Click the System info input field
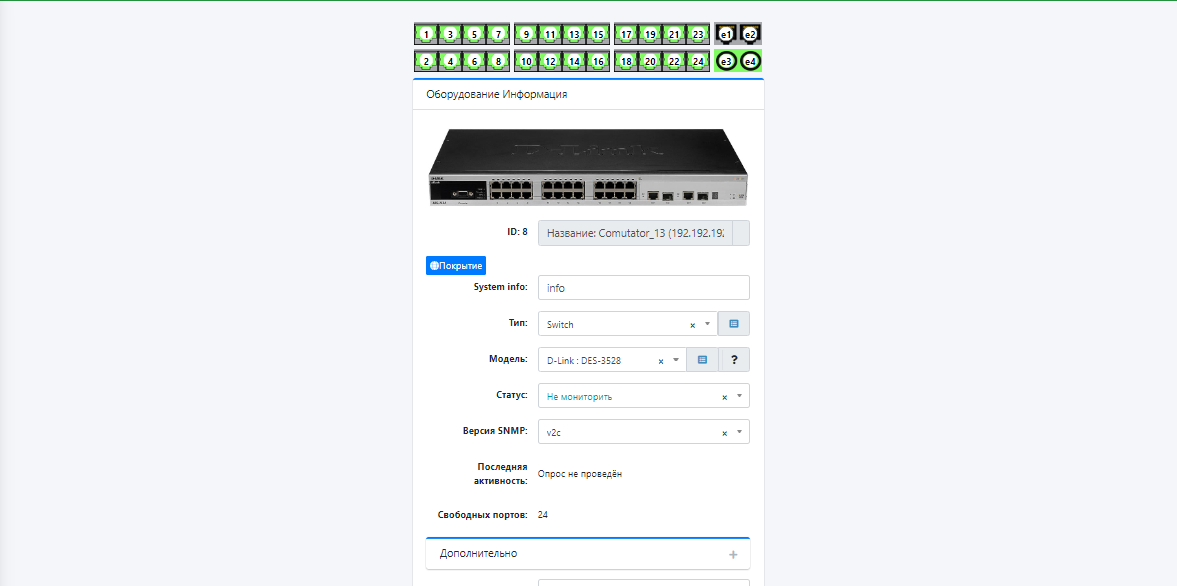 click(x=643, y=288)
